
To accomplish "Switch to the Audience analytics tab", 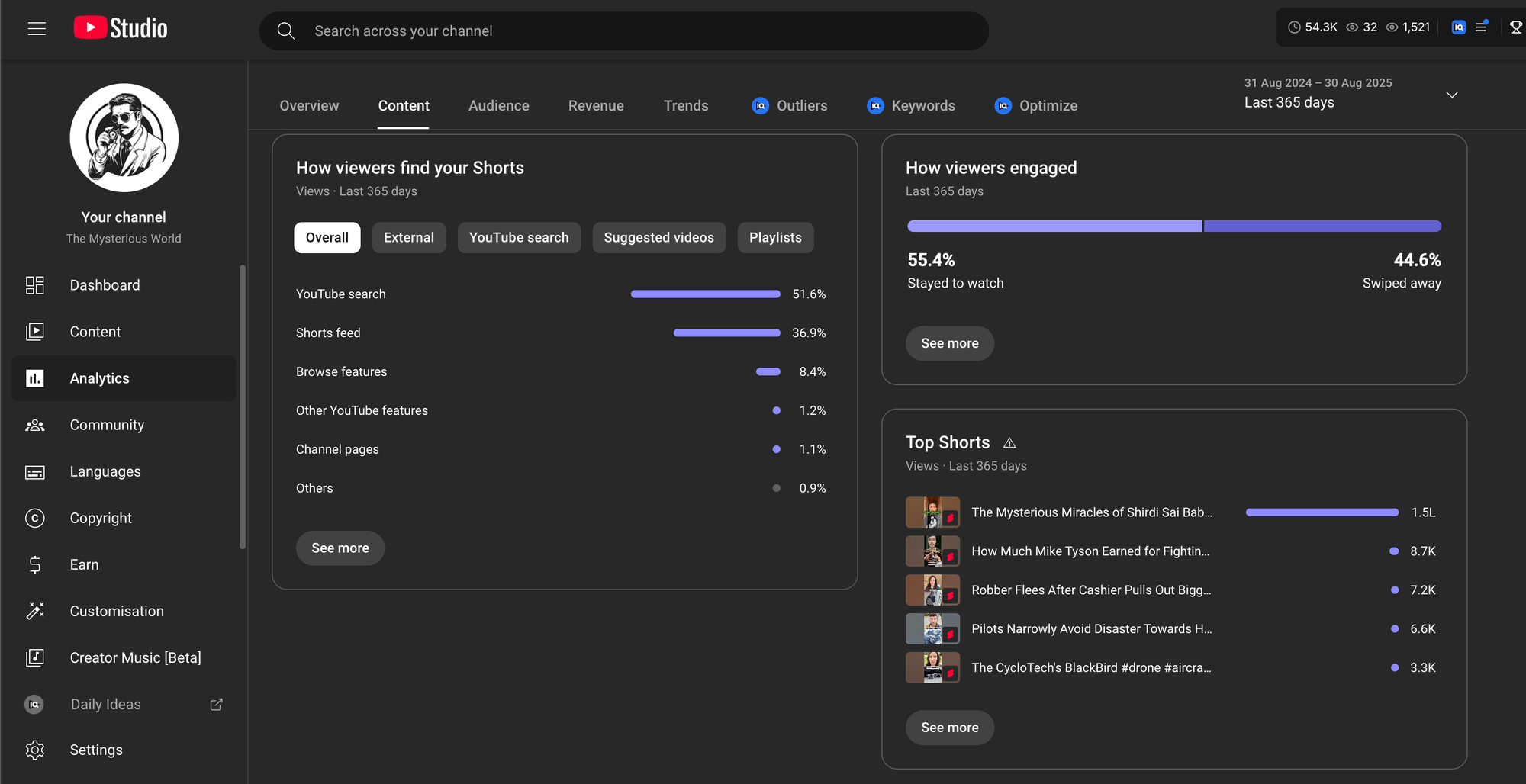I will point(498,105).
